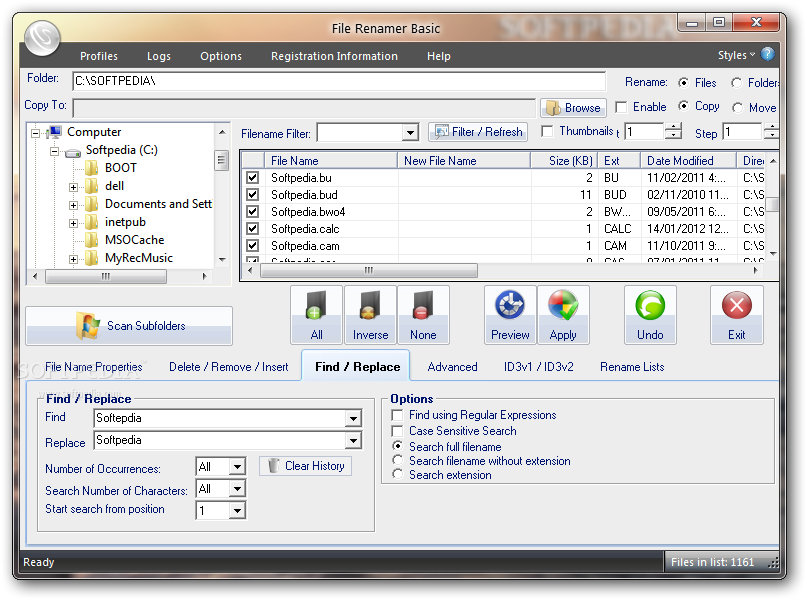Click the None selection button
Screen dimensions: 807x600
coord(423,315)
